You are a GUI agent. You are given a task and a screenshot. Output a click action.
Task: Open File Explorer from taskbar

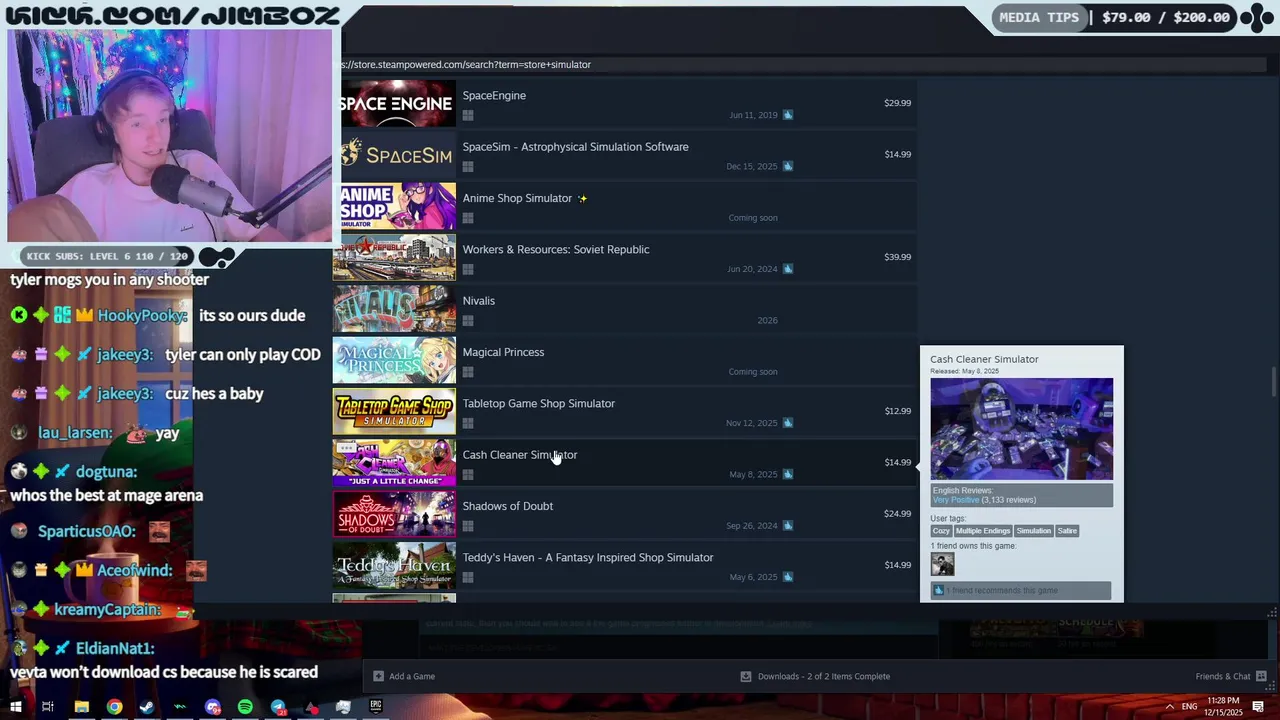click(x=81, y=707)
